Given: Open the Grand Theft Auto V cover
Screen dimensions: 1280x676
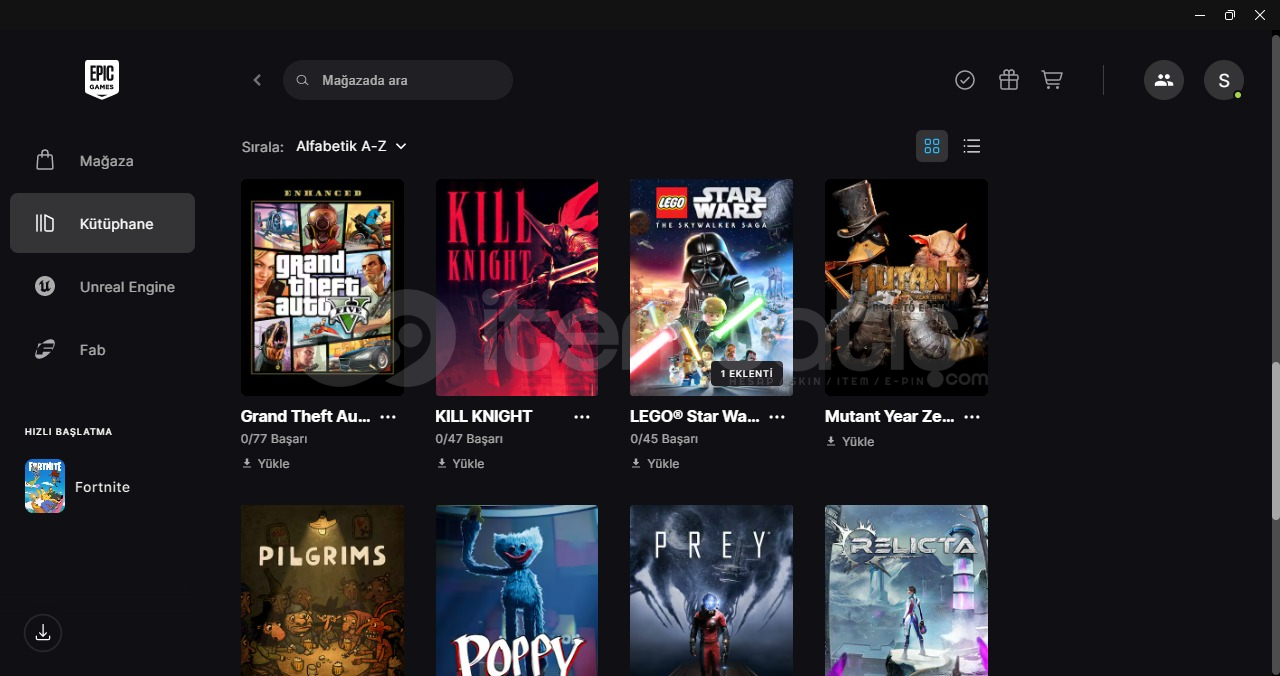Looking at the screenshot, I should (322, 287).
